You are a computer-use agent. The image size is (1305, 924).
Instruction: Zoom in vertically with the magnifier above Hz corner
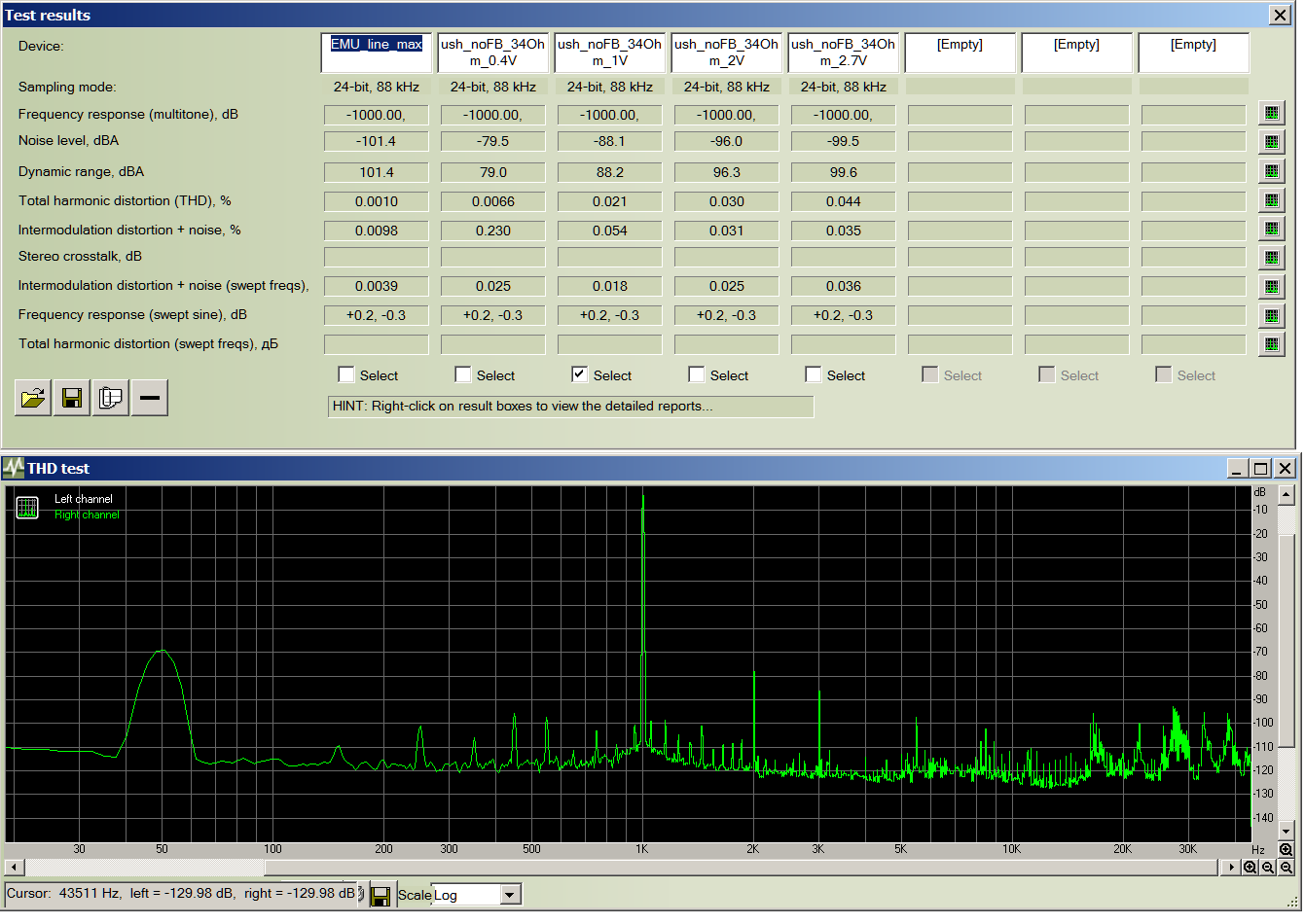pyautogui.click(x=1286, y=850)
